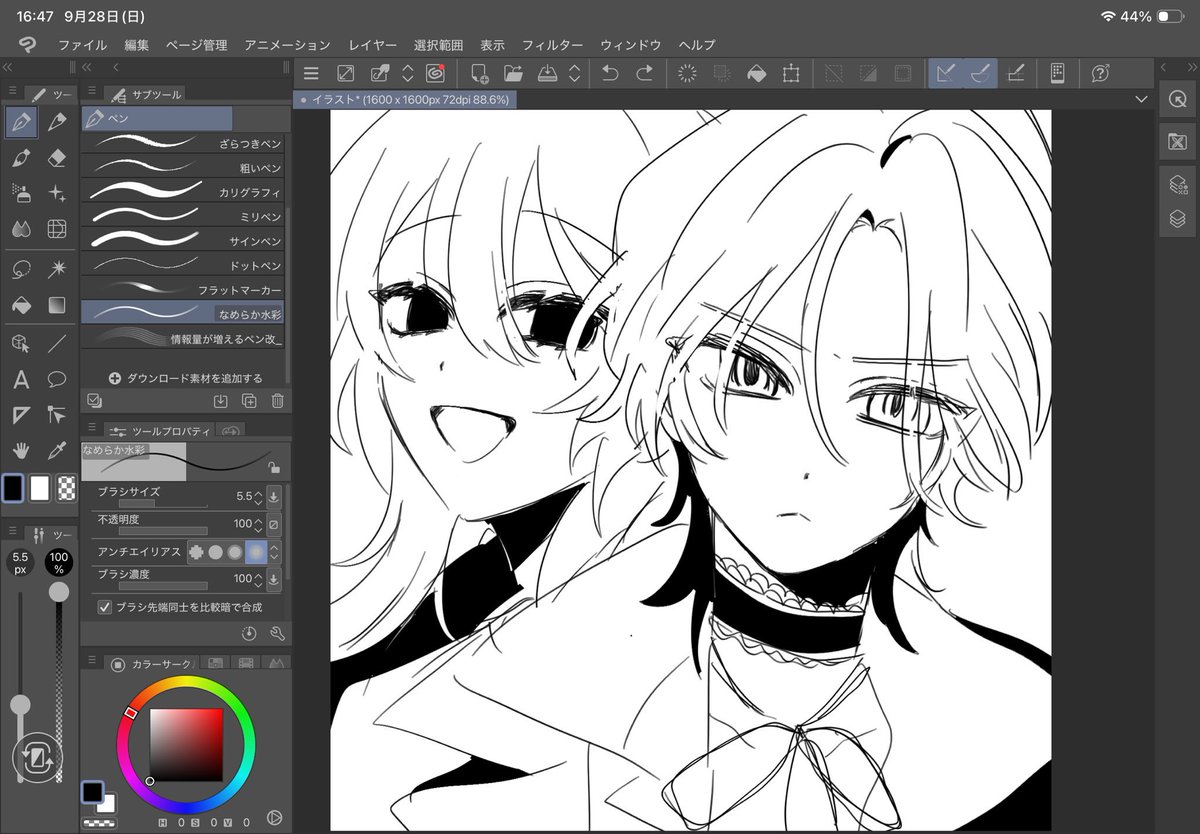Select strongest anti-aliasing option

[256, 551]
